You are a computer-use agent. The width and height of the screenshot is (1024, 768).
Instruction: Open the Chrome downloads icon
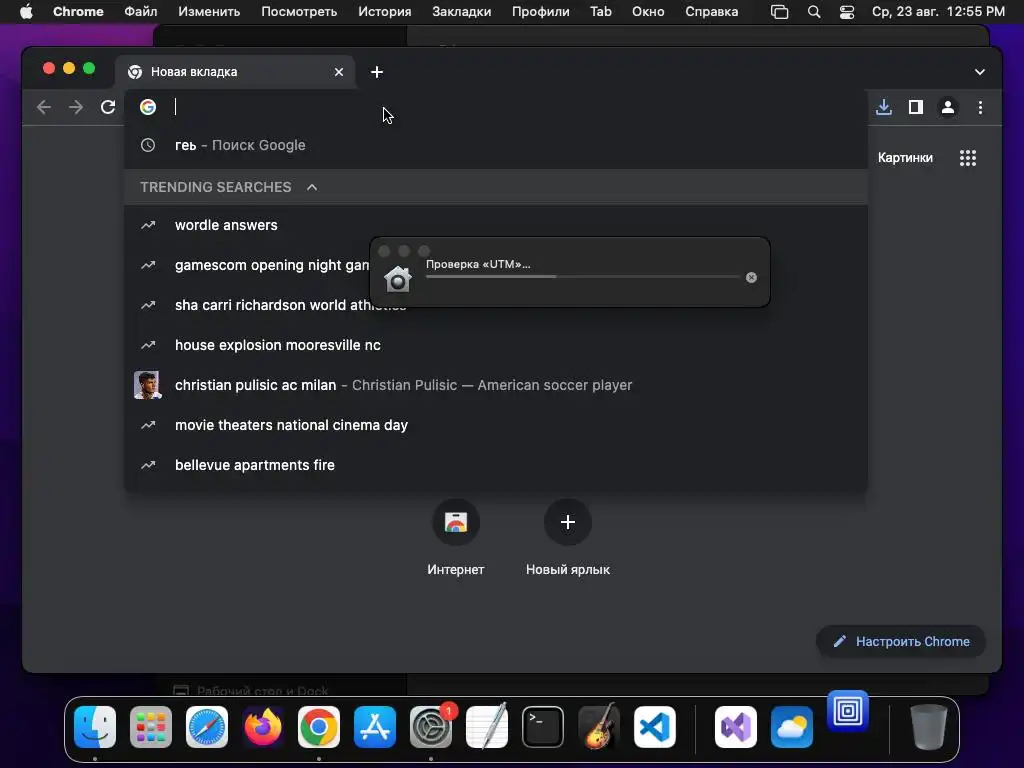tap(884, 107)
